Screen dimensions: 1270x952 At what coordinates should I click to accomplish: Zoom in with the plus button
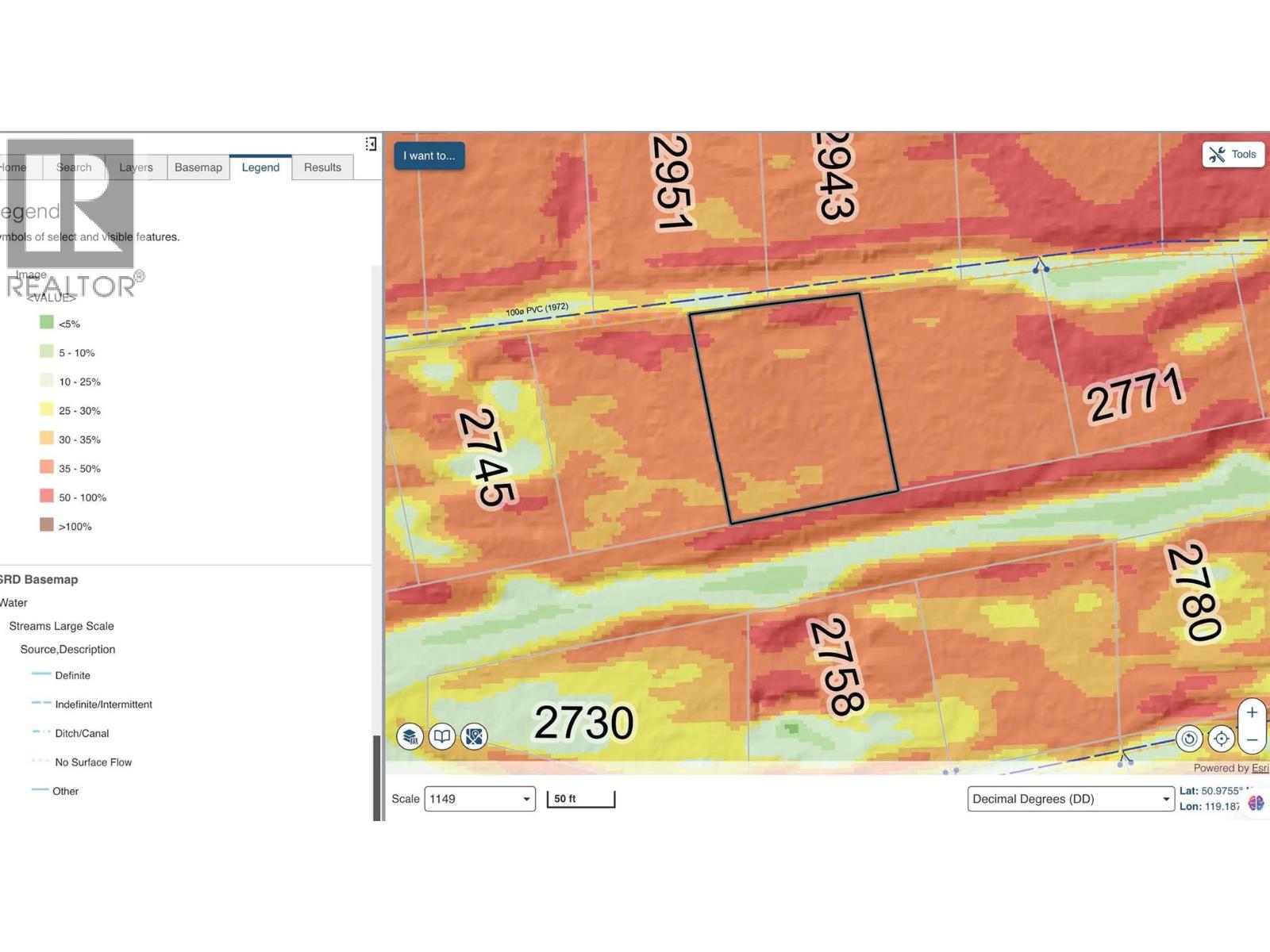click(x=1252, y=712)
